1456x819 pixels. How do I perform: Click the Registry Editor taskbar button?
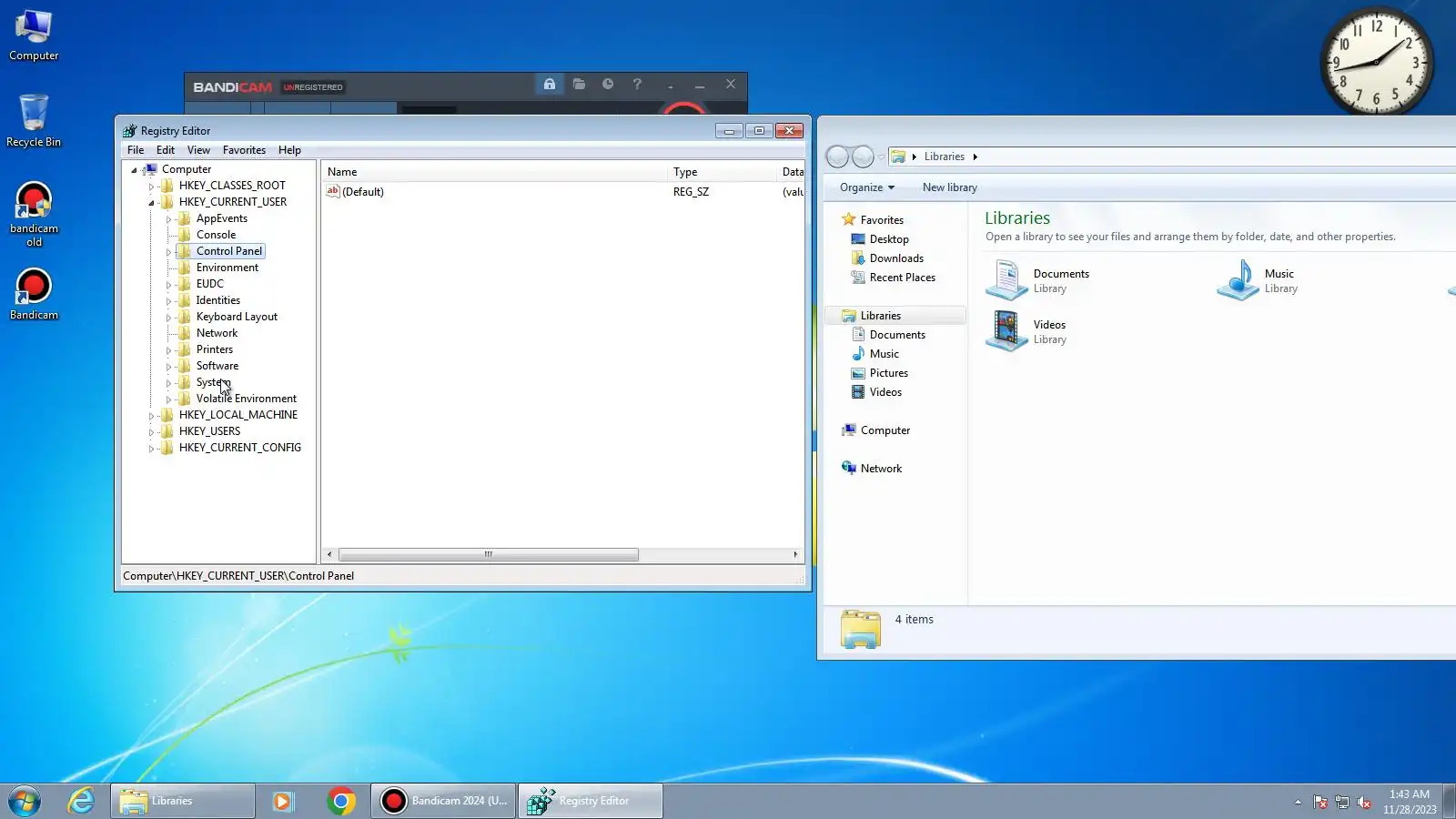click(591, 801)
